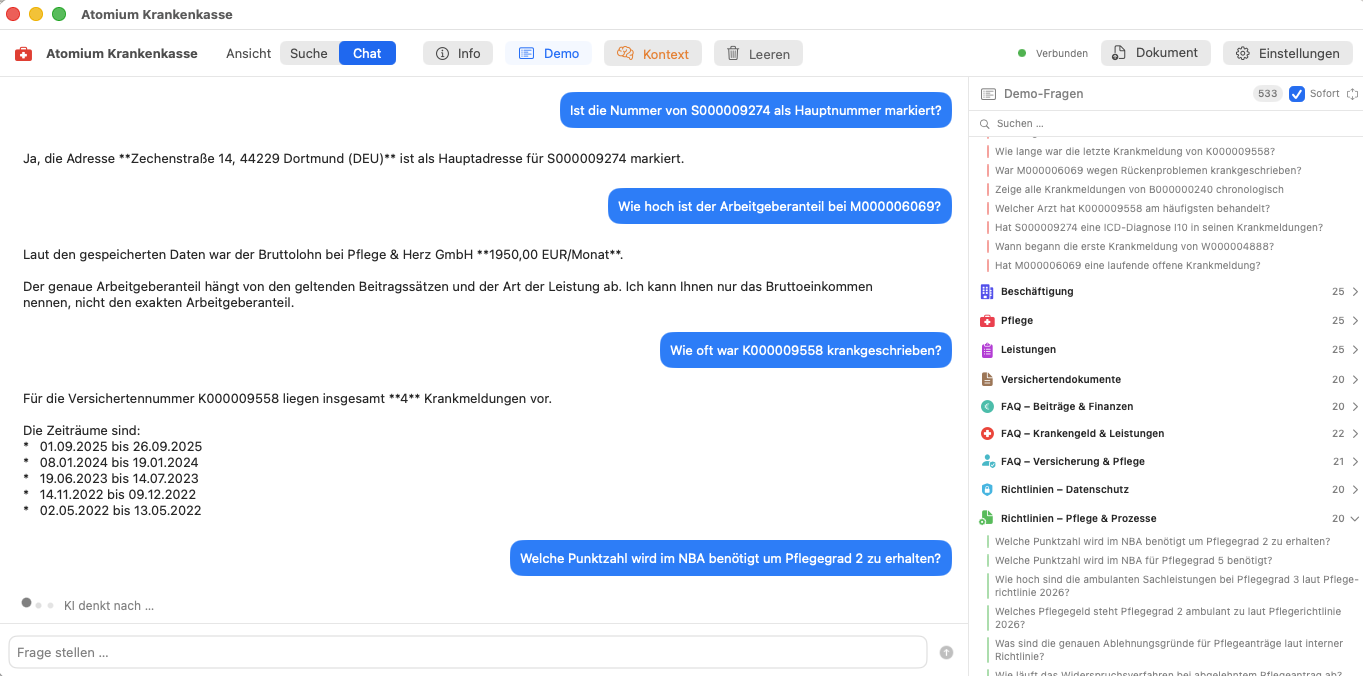Expand the Versichertendokumente chevron
Viewport: 1363px width, 676px height.
pyautogui.click(x=1355, y=380)
